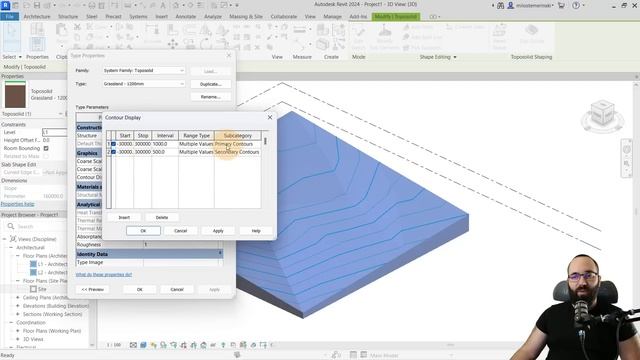Screen dimensions: 640x360
Task: Click the Crop View icon in view control bar
Action: coord(183,345)
